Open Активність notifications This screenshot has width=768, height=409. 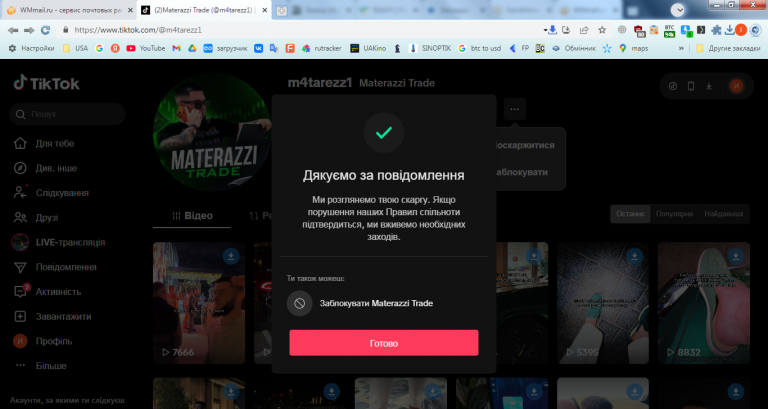[47, 292]
